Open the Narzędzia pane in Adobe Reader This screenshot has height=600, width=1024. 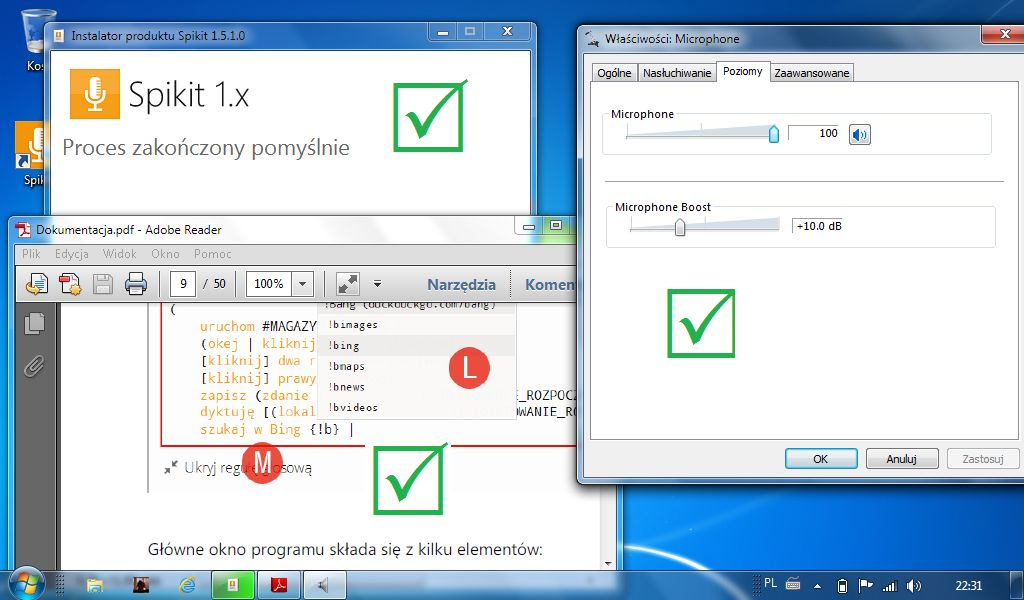(461, 285)
